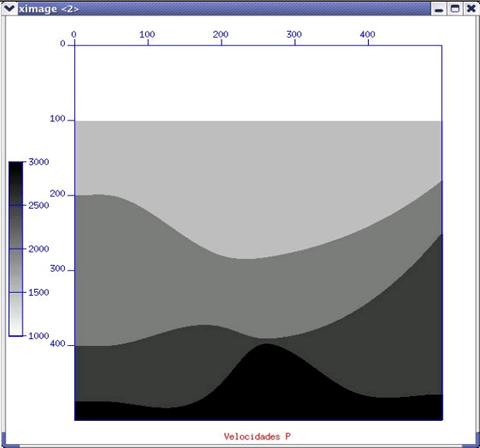The image size is (480, 448).
Task: Click the 3000 label on color legend
Action: click(x=39, y=162)
